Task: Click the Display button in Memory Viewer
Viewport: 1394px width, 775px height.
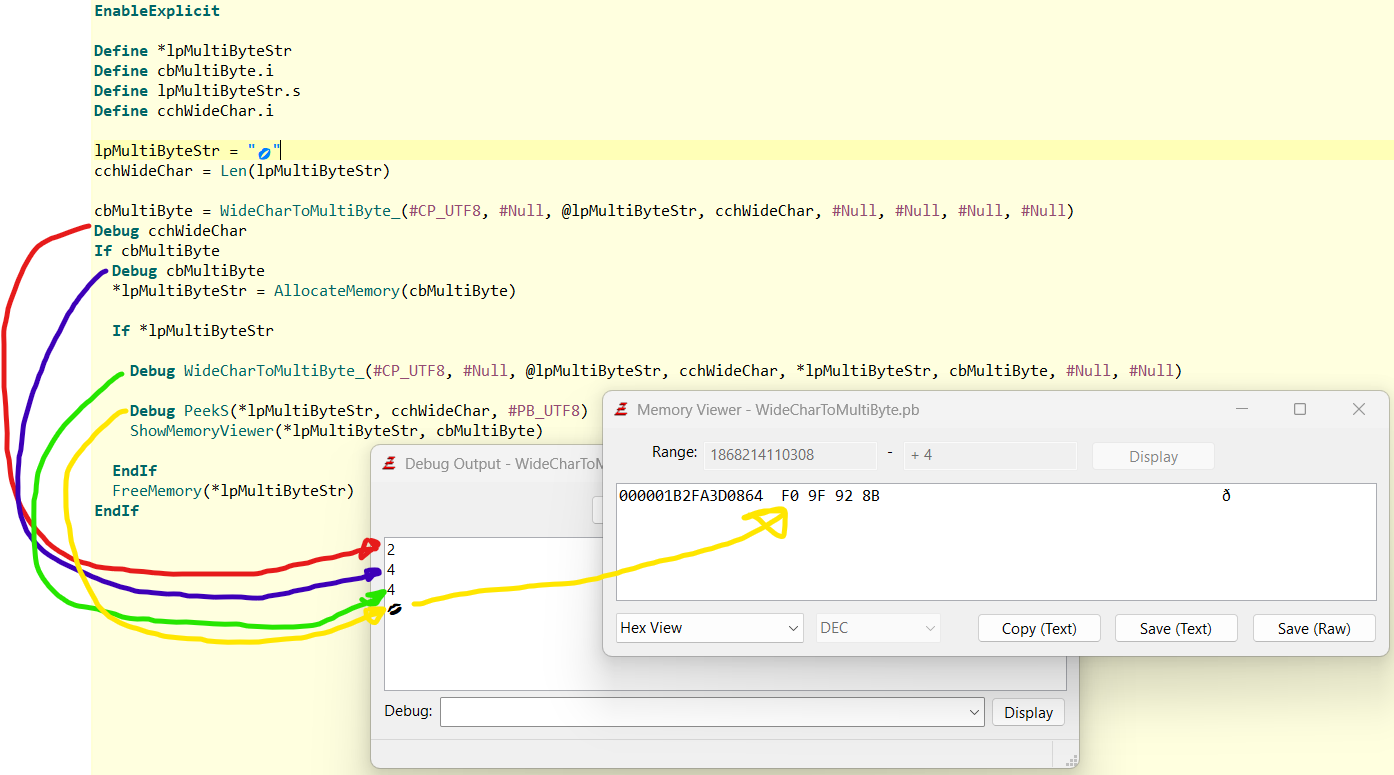Action: tap(1152, 456)
